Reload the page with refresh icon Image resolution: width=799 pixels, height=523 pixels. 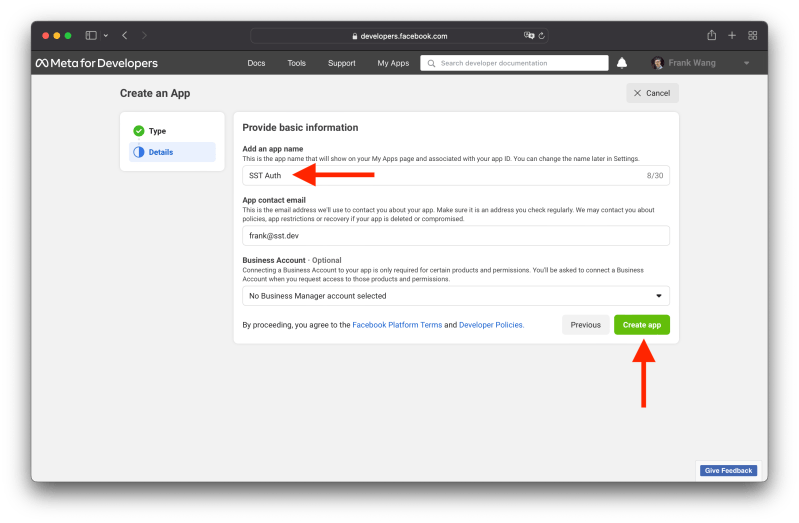[542, 36]
